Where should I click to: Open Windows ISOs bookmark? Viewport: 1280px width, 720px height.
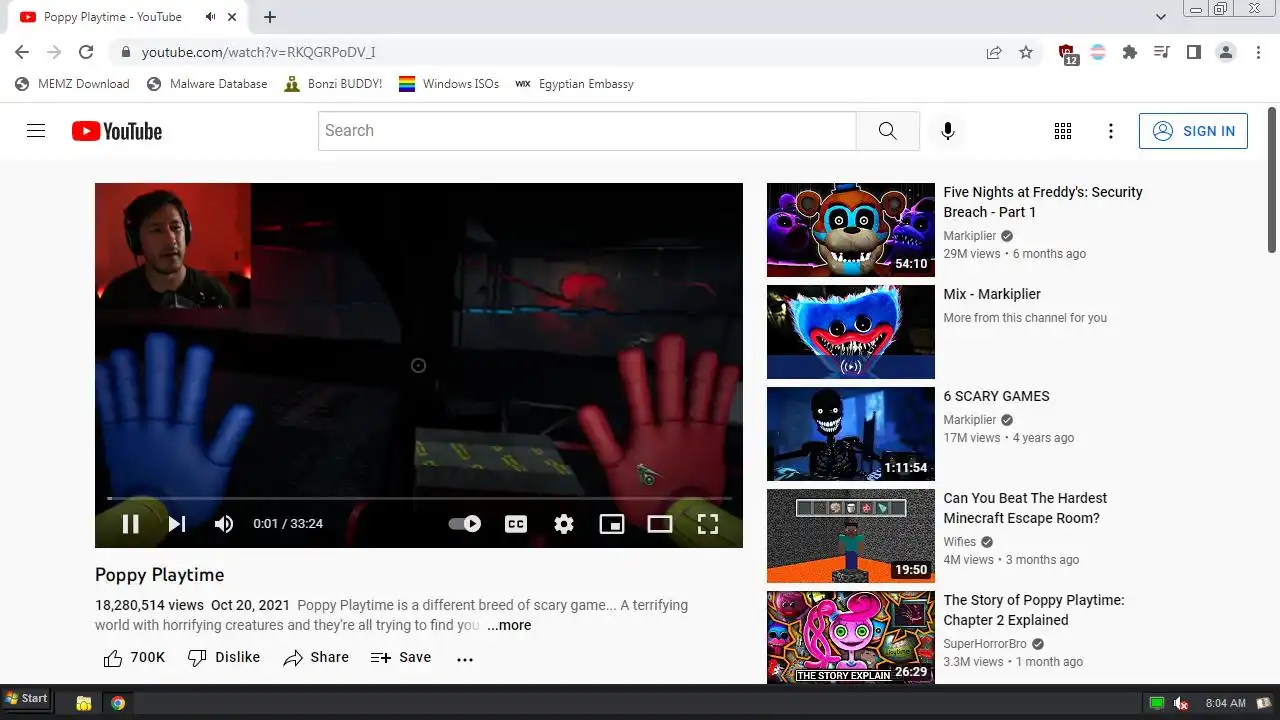(449, 84)
